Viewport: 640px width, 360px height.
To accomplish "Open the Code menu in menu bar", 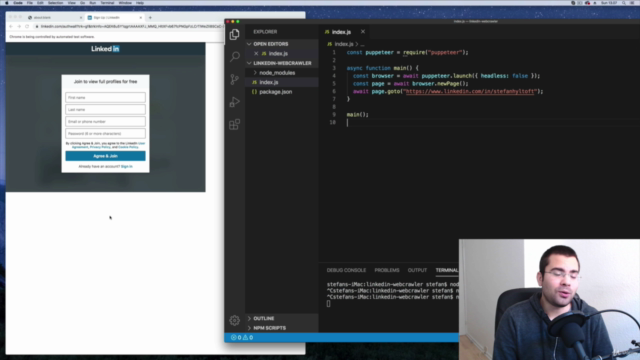I will (18, 3).
